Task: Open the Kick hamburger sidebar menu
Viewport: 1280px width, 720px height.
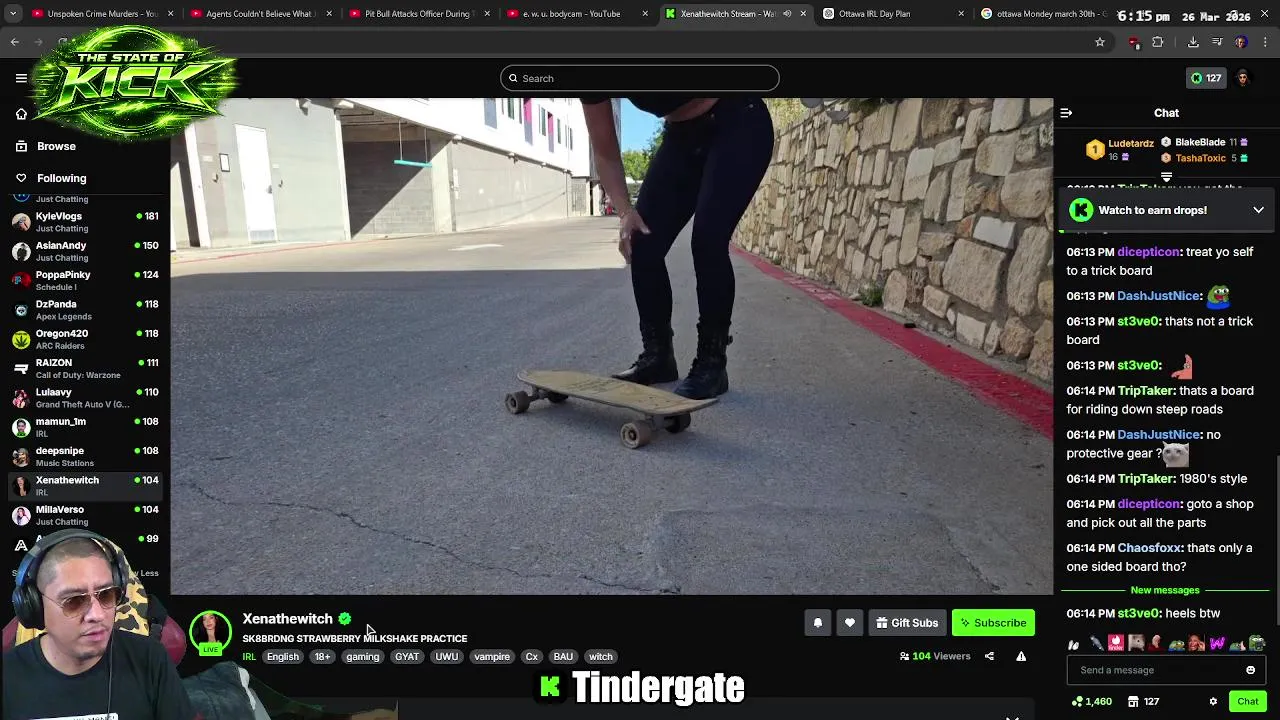Action: (21, 78)
